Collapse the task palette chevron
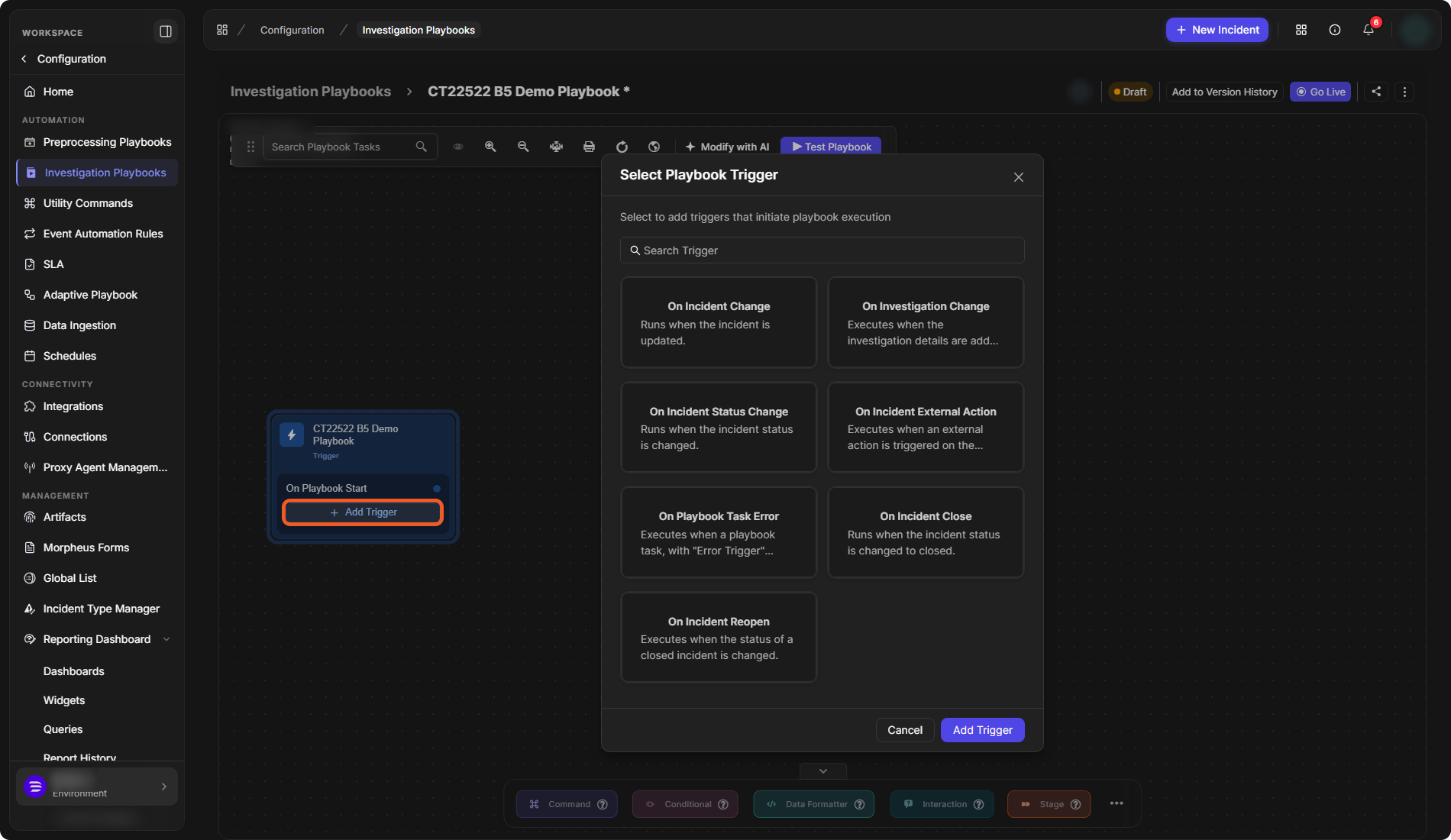 (822, 771)
